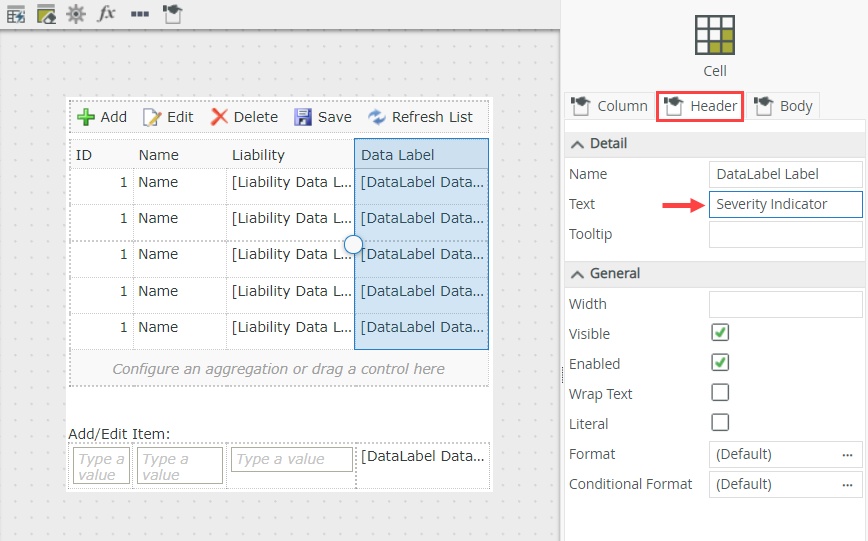The height and width of the screenshot is (541, 868).
Task: Click the properties icon after the three dots
Action: (x=172, y=14)
